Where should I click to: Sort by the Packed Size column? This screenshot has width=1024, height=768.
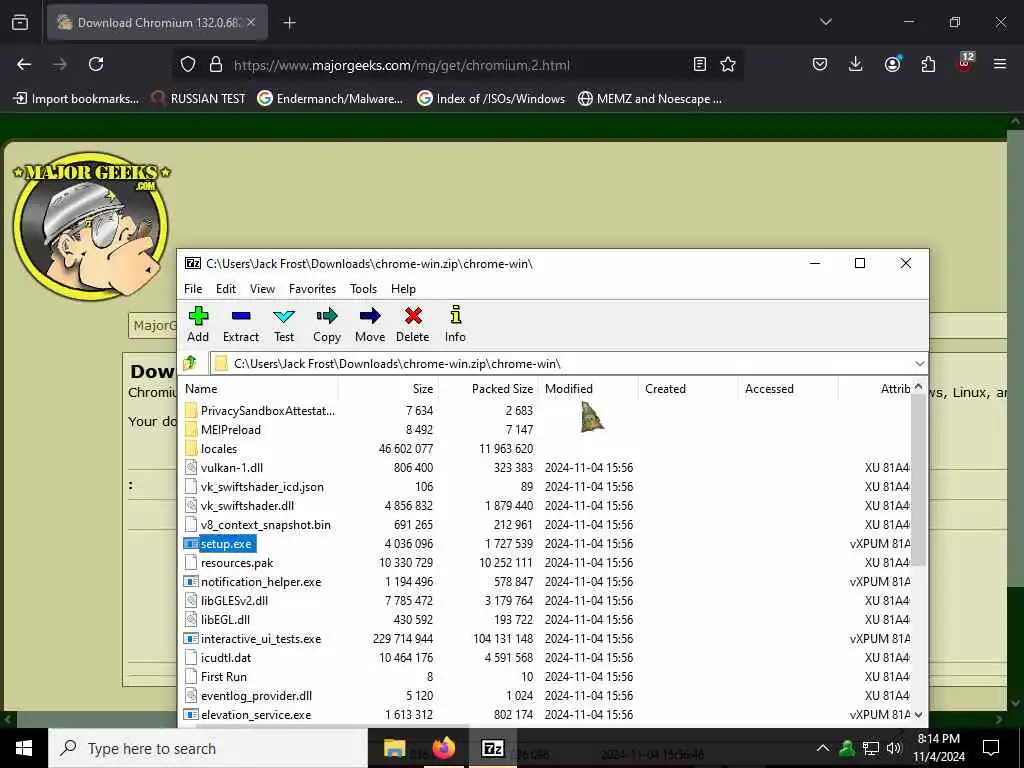488,389
